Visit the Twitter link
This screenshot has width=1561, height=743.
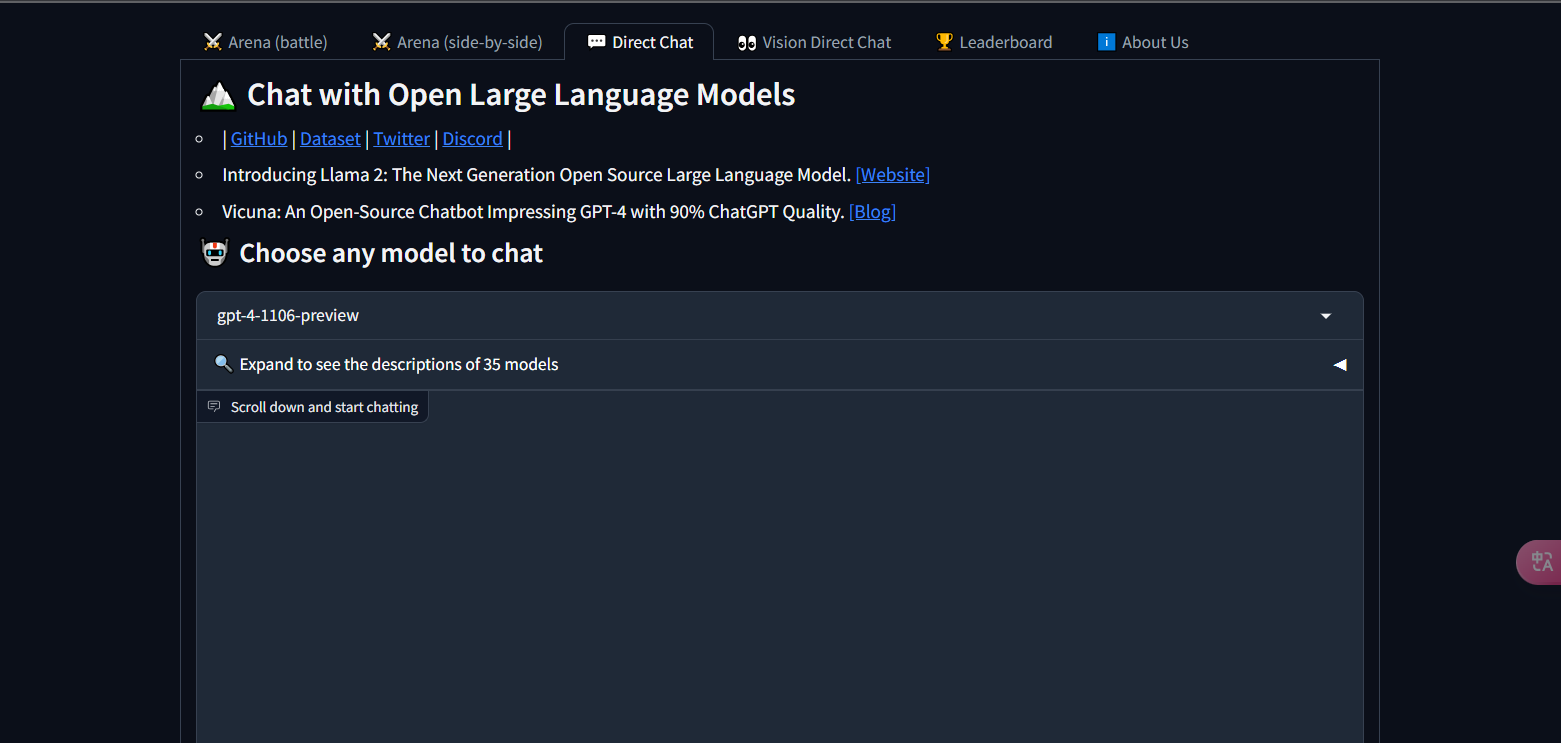(x=402, y=139)
